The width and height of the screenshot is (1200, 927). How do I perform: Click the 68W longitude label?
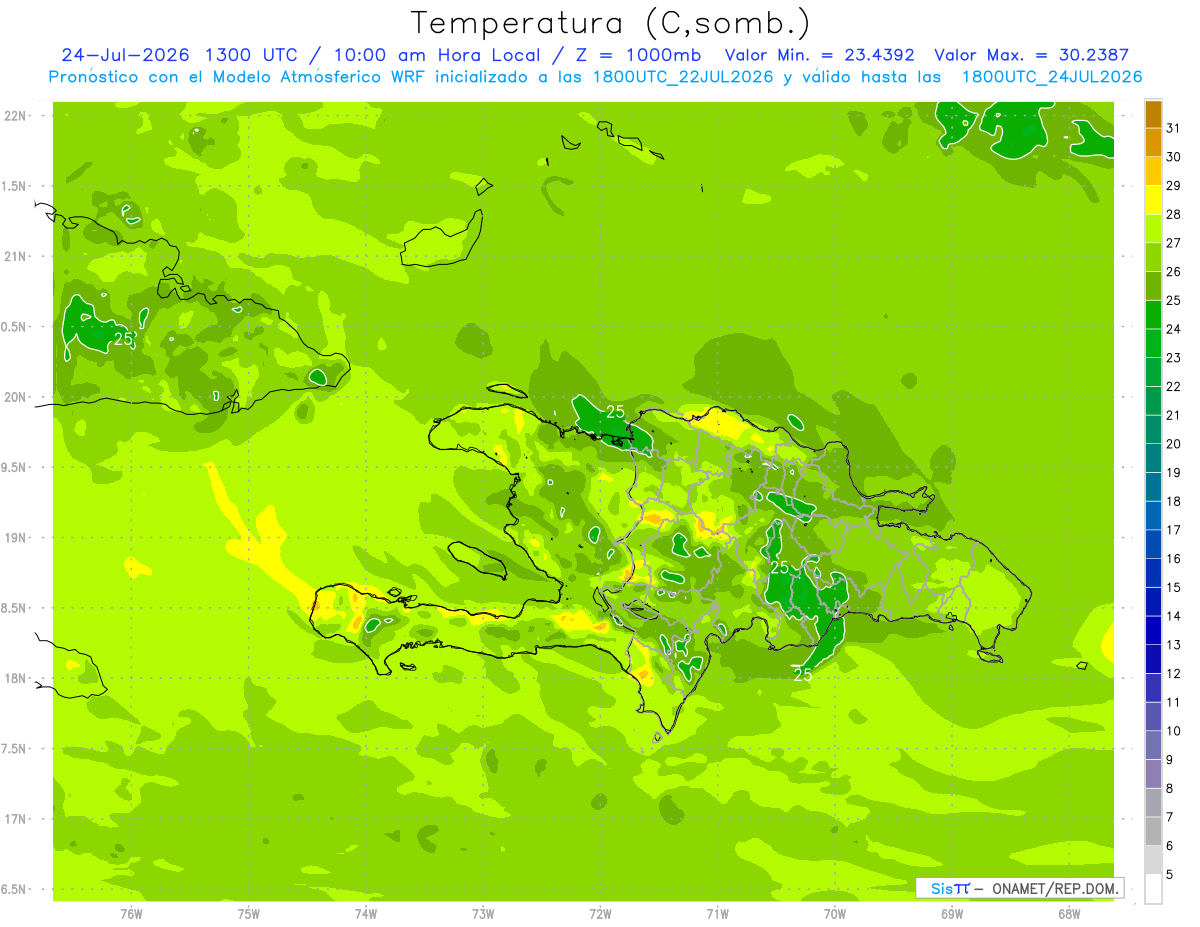click(1069, 914)
